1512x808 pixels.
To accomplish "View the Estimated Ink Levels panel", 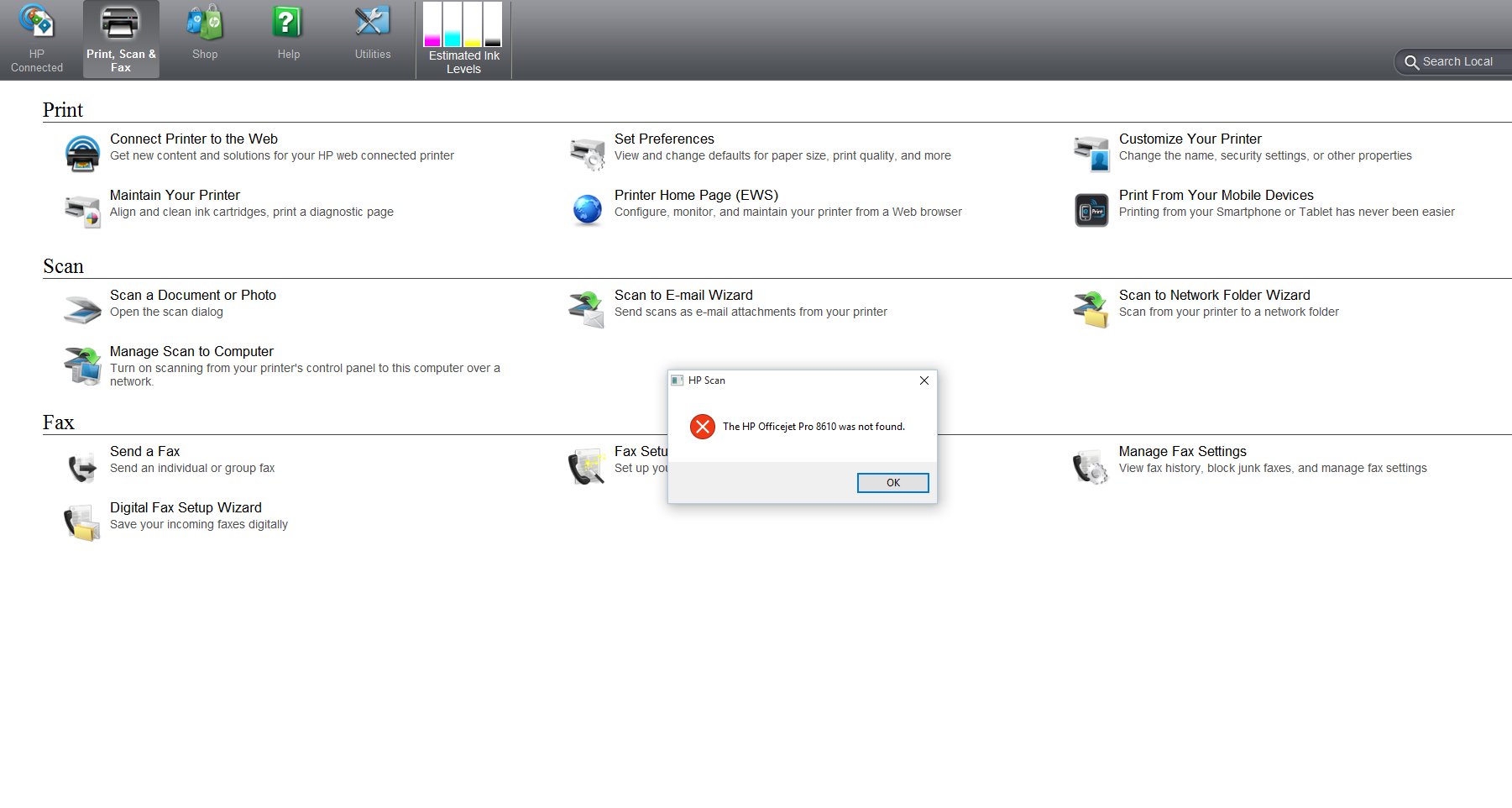I will pos(463,39).
